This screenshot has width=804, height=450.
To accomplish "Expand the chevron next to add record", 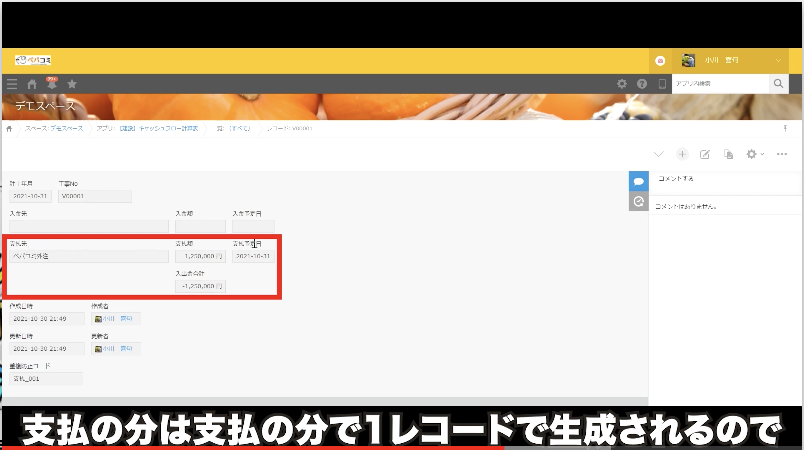I will pyautogui.click(x=658, y=154).
